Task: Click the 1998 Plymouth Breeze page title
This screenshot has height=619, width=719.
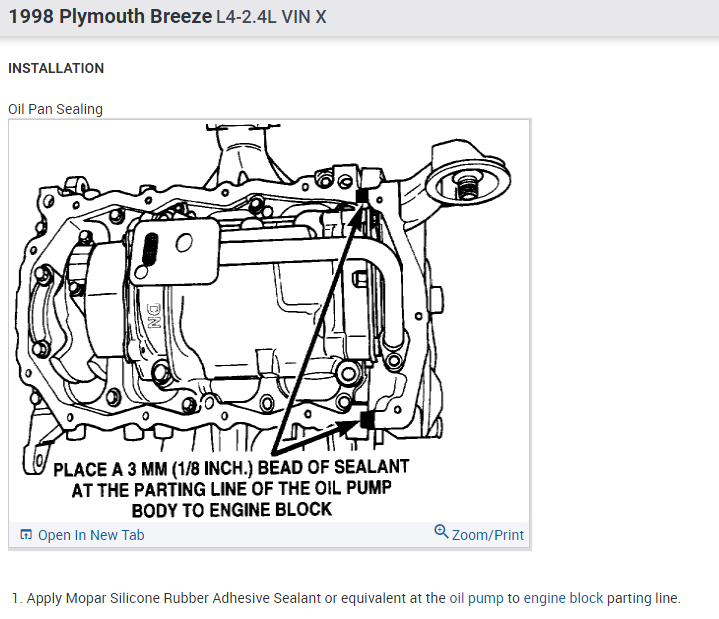Action: pos(111,17)
